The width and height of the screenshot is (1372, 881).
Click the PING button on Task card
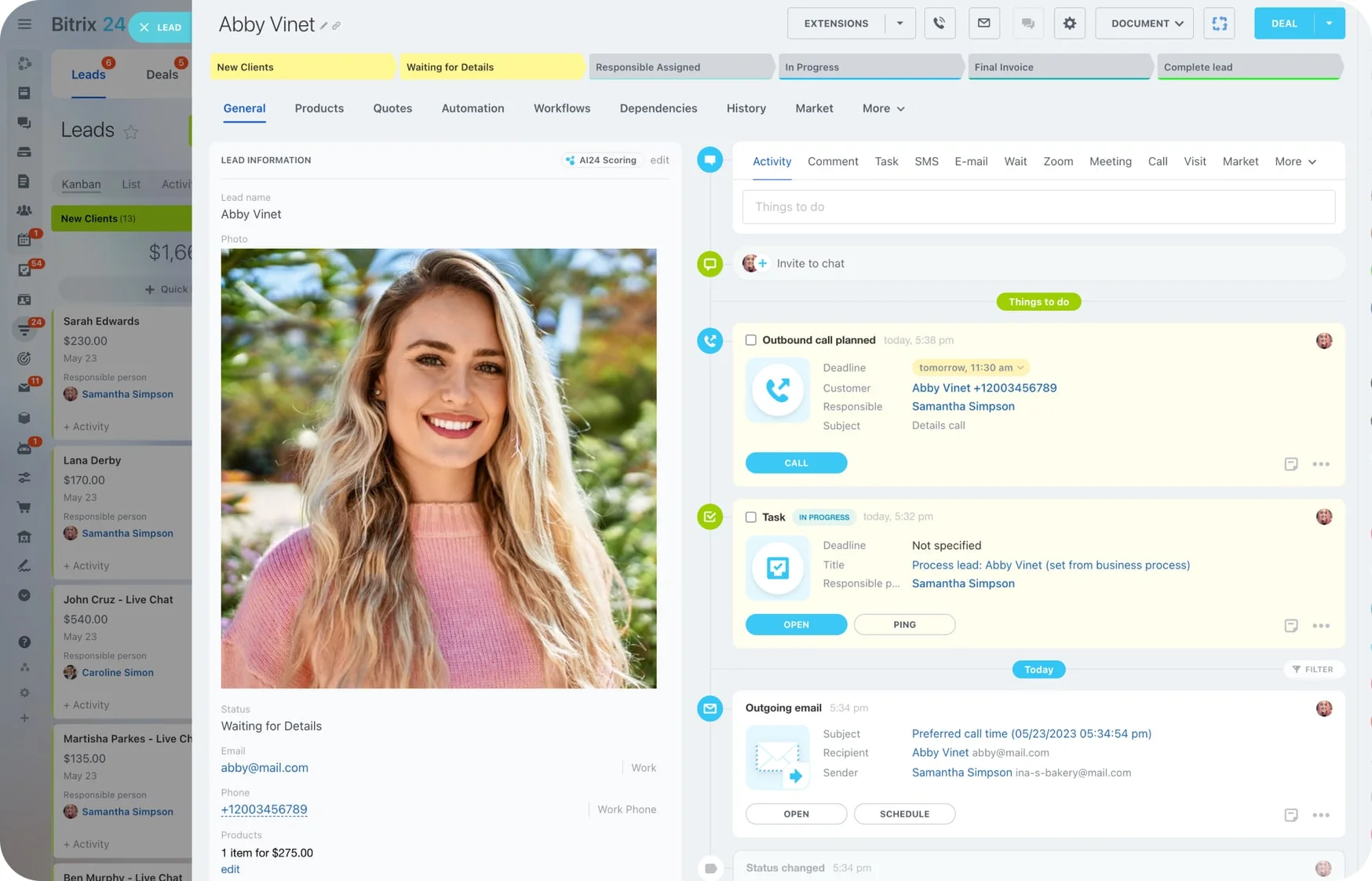click(904, 625)
